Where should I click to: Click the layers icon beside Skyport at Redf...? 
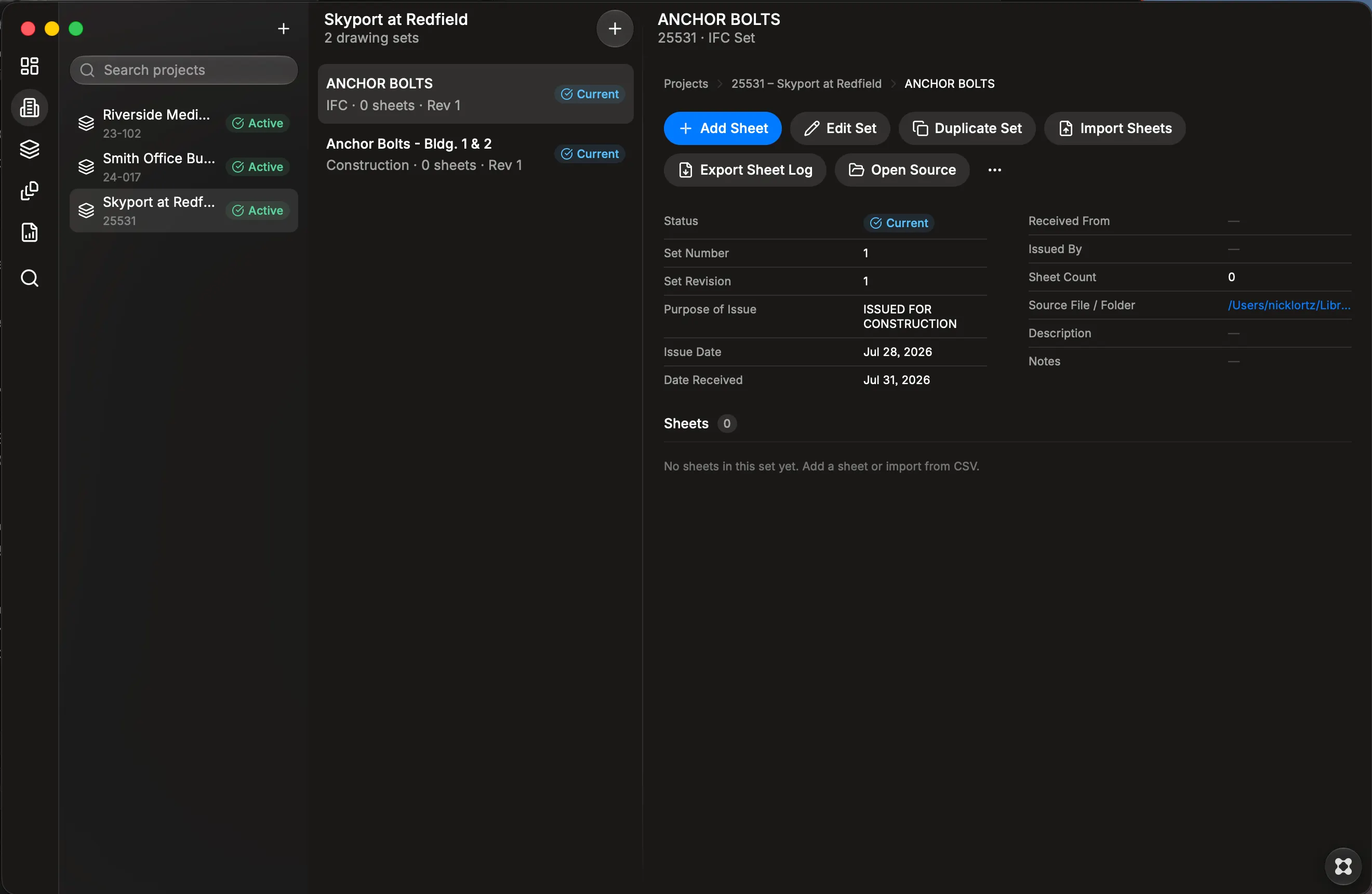click(x=86, y=211)
